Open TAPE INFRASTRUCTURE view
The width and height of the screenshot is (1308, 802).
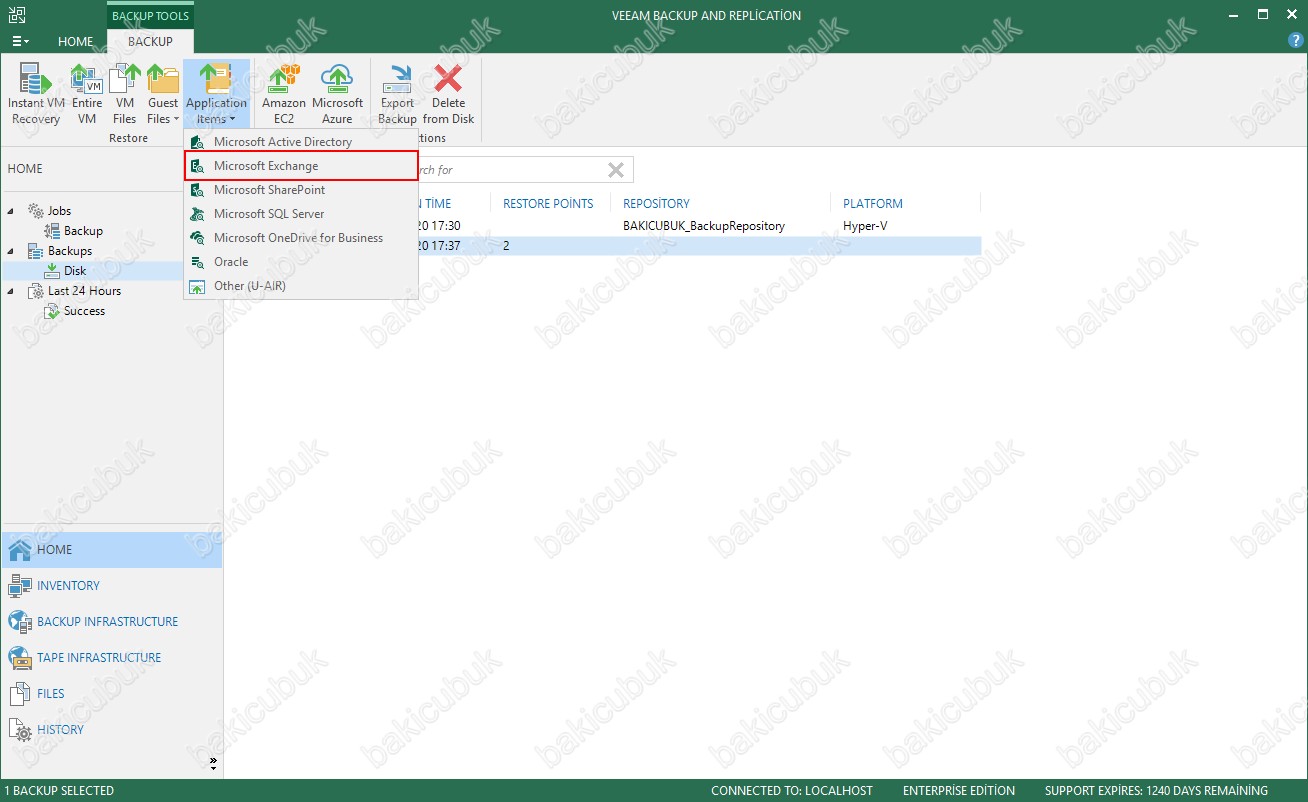coord(111,658)
